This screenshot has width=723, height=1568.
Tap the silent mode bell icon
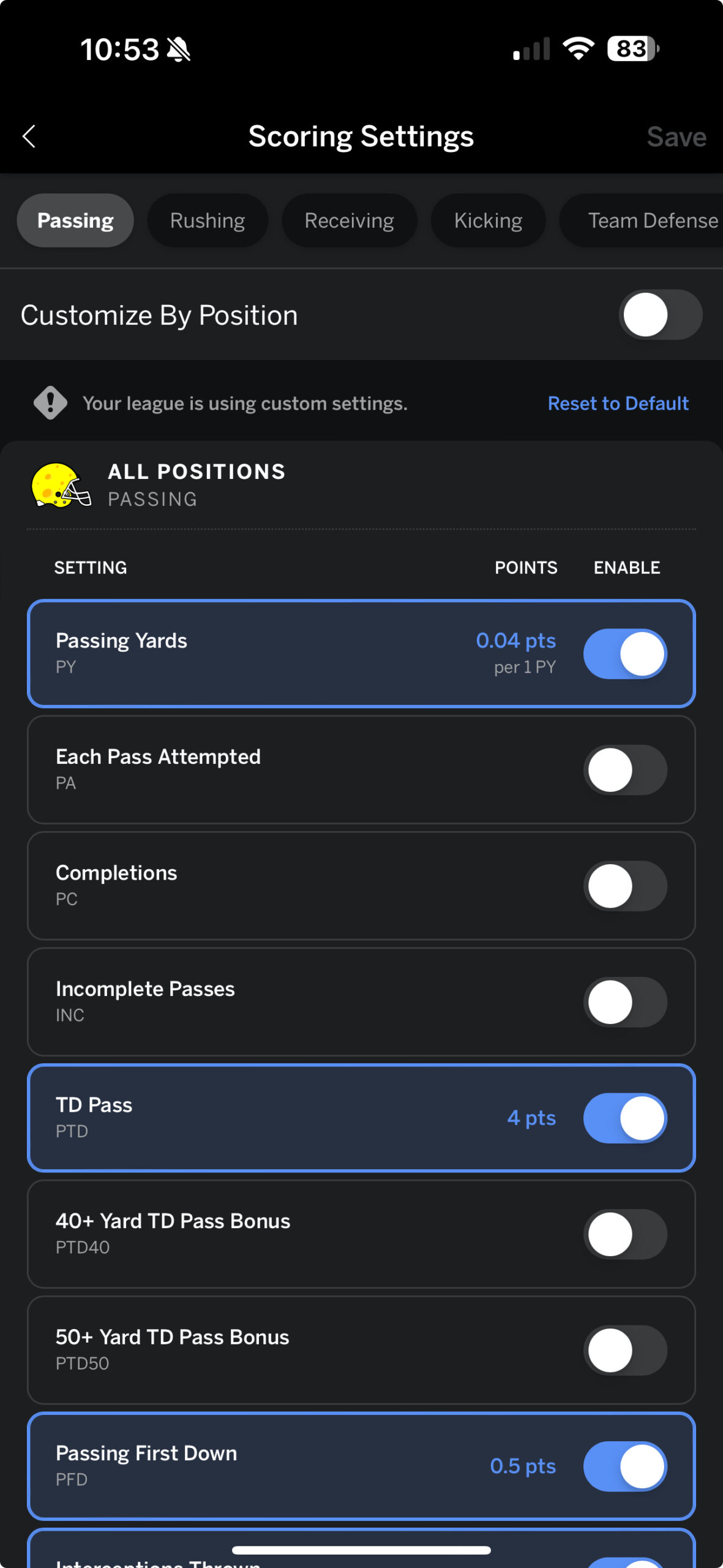(x=178, y=50)
